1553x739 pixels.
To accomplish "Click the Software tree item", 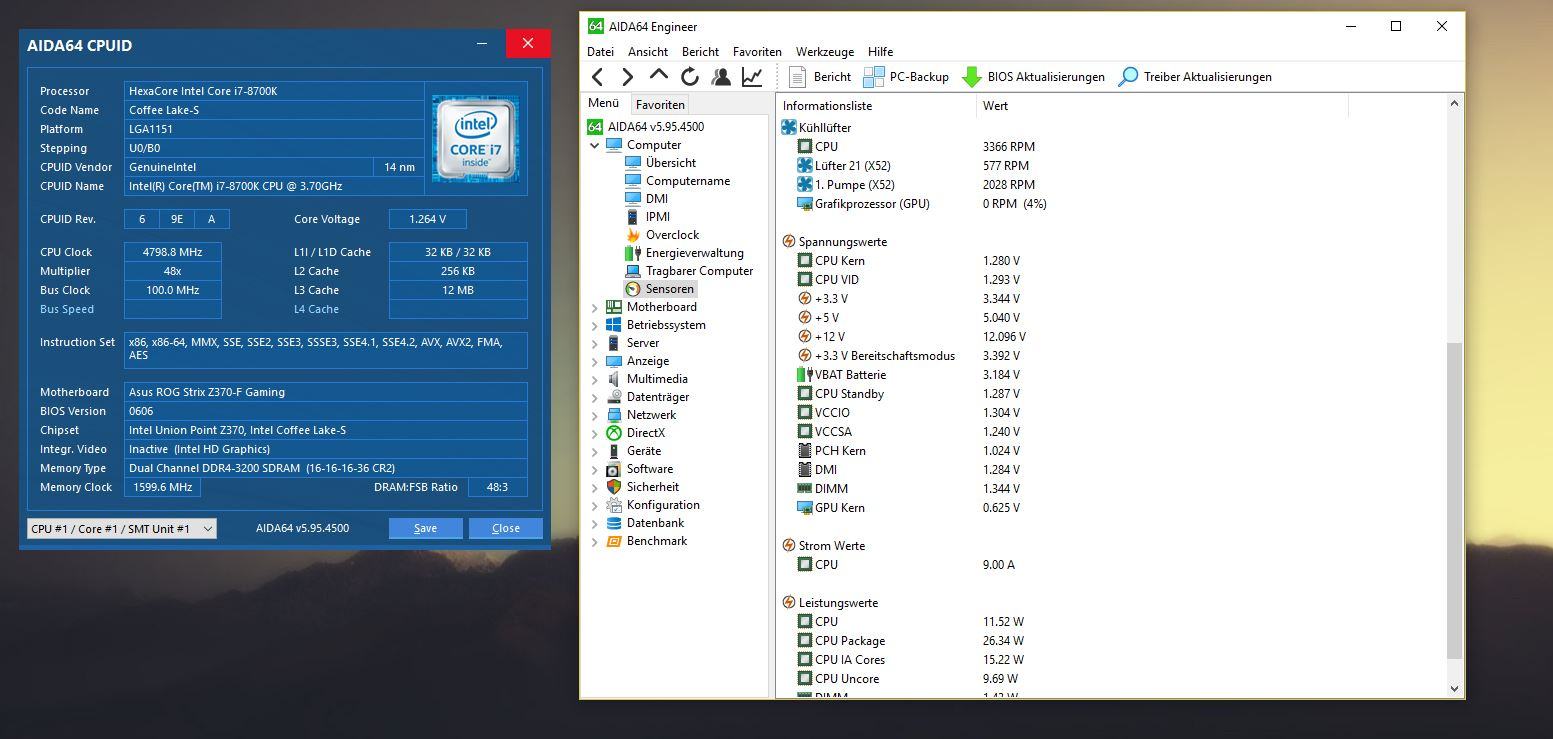I will (x=639, y=469).
